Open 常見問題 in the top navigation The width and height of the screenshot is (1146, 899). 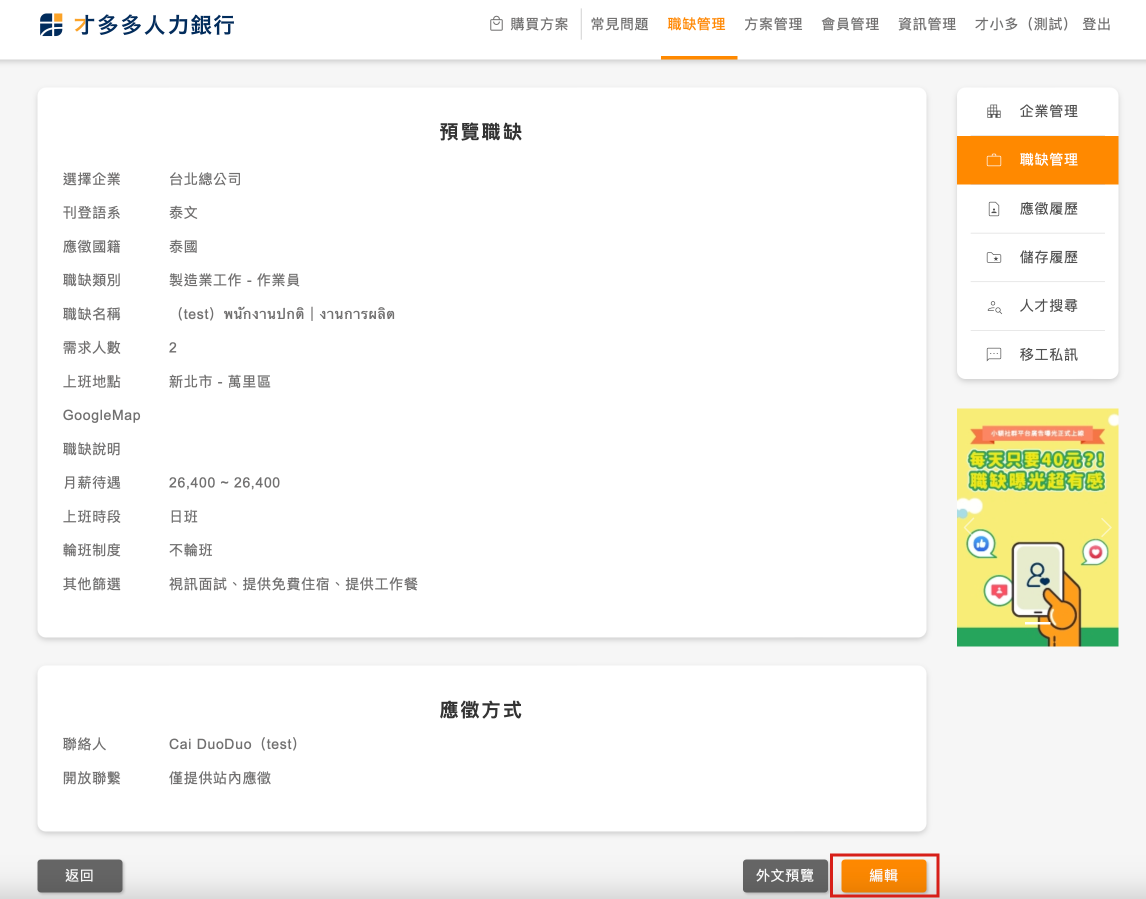(x=619, y=24)
